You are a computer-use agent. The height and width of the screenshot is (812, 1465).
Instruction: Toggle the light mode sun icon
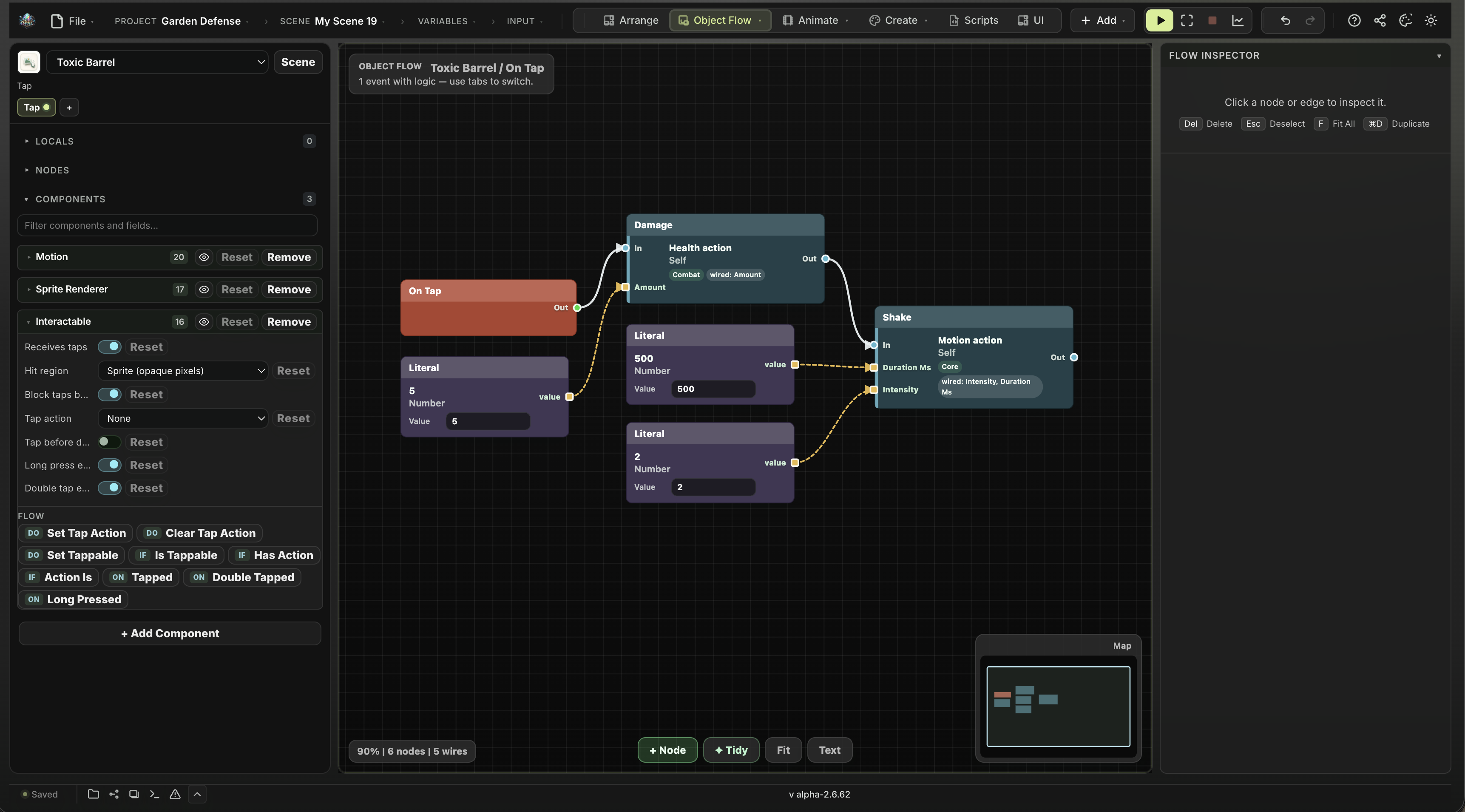[x=1431, y=20]
